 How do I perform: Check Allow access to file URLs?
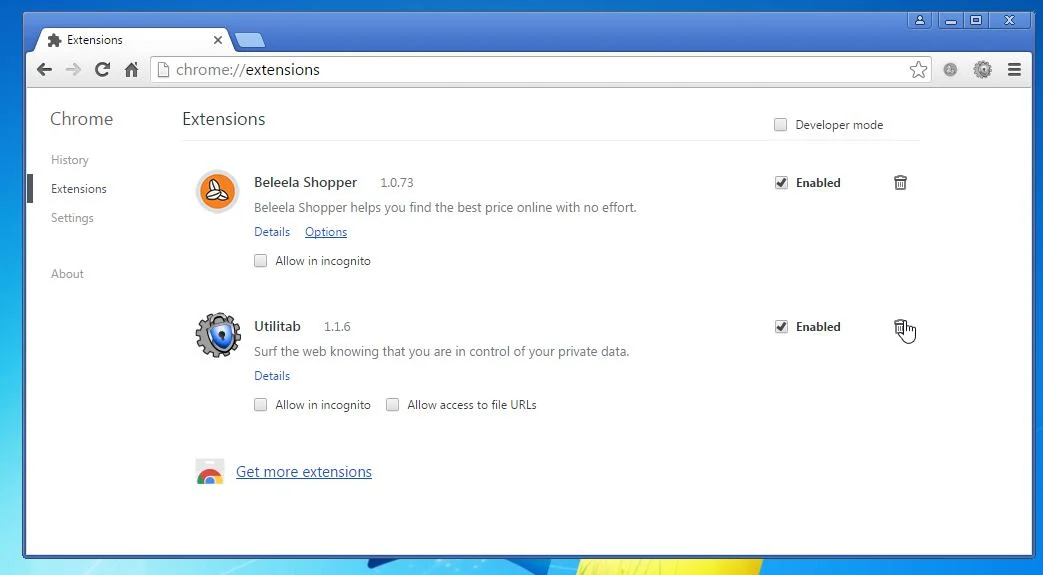click(392, 405)
